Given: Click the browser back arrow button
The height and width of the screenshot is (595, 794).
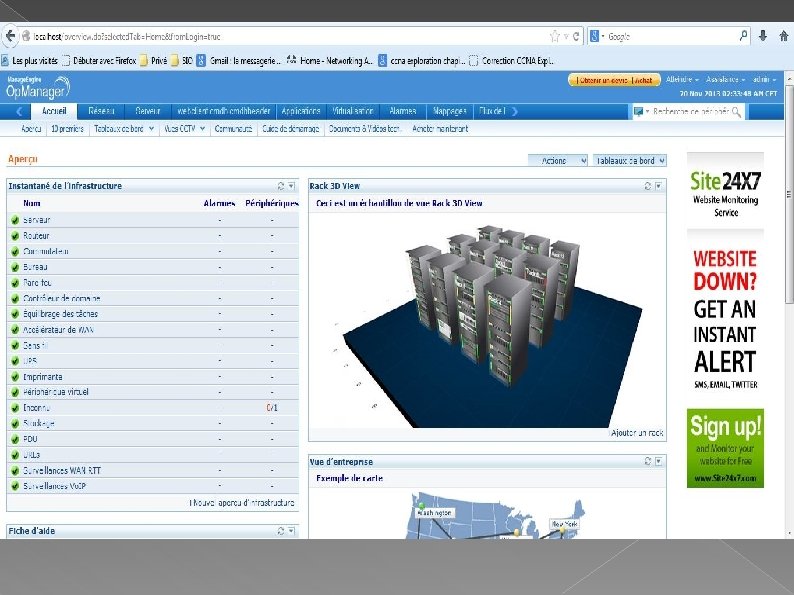Looking at the screenshot, I should (10, 36).
